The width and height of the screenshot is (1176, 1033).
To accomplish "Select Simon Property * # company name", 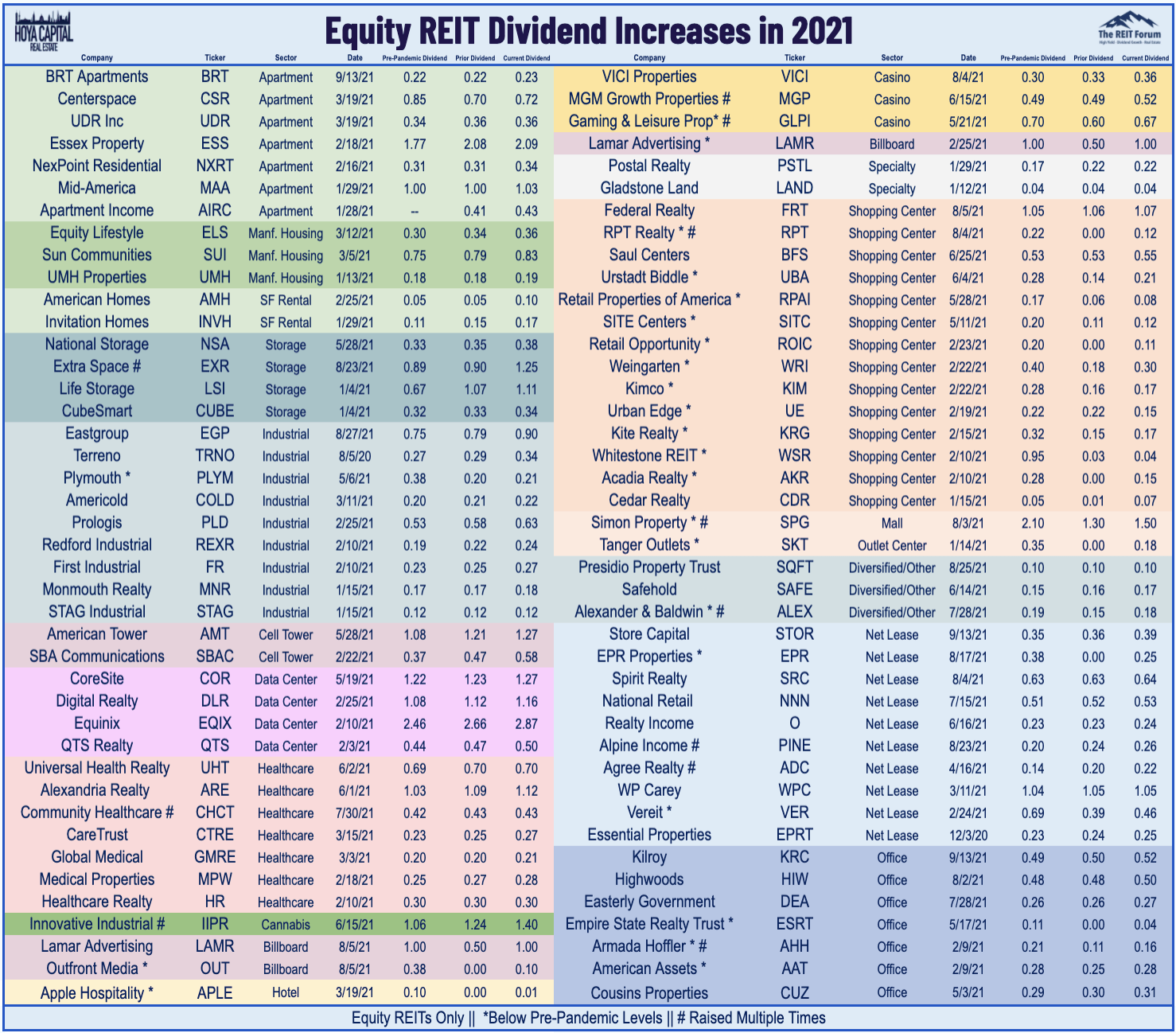I will click(x=649, y=522).
